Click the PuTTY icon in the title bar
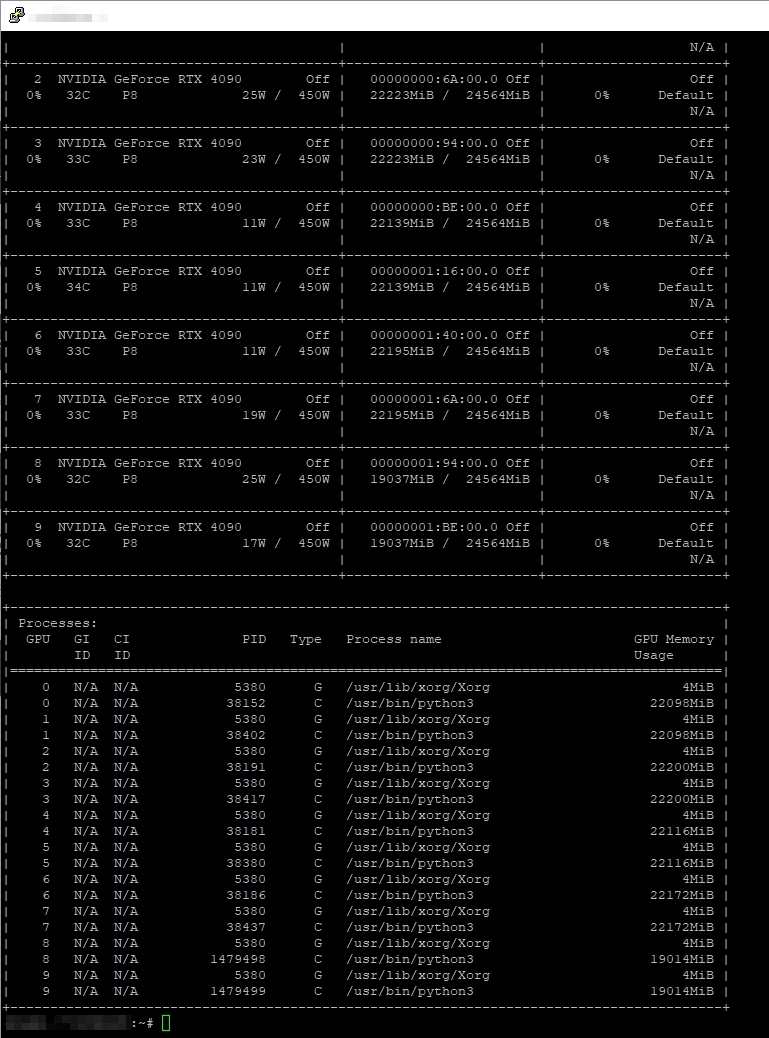 pyautogui.click(x=17, y=15)
